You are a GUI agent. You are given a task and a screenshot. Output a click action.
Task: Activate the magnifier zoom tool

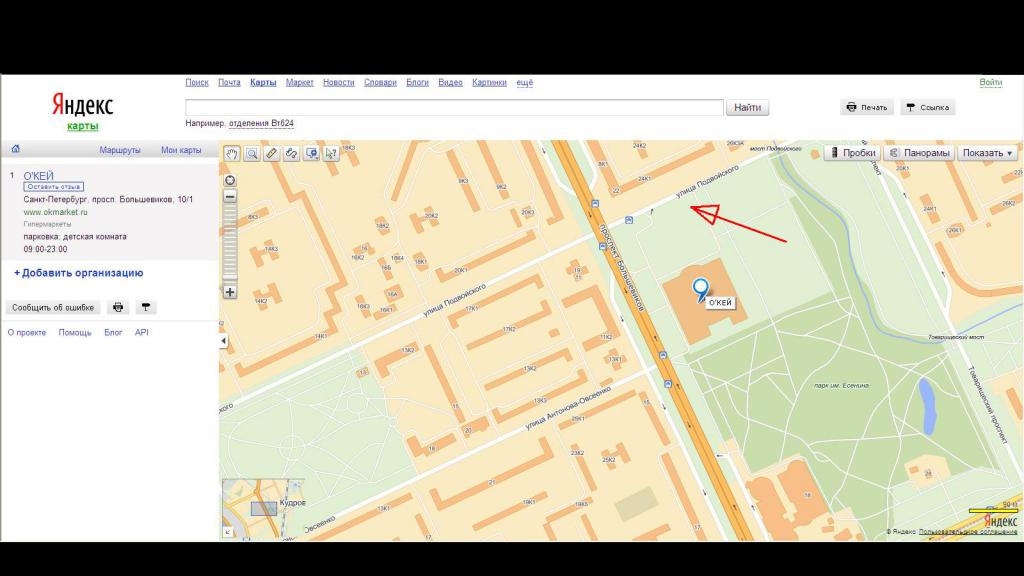(x=251, y=153)
